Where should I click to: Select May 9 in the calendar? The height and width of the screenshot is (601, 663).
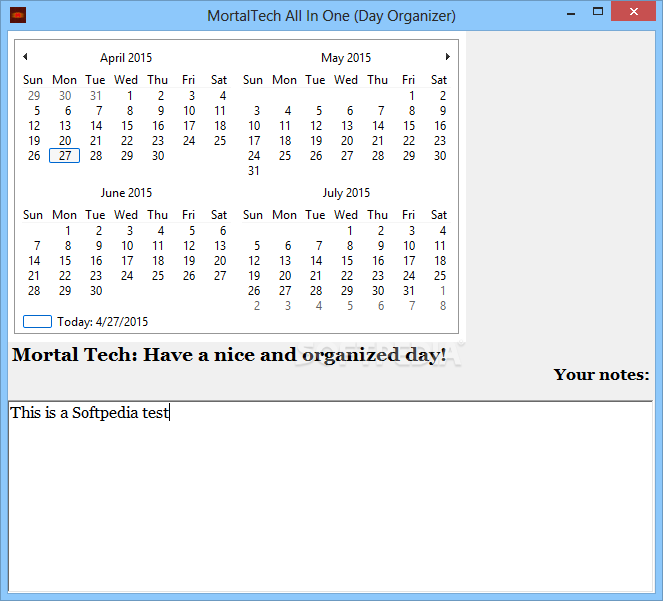443,111
